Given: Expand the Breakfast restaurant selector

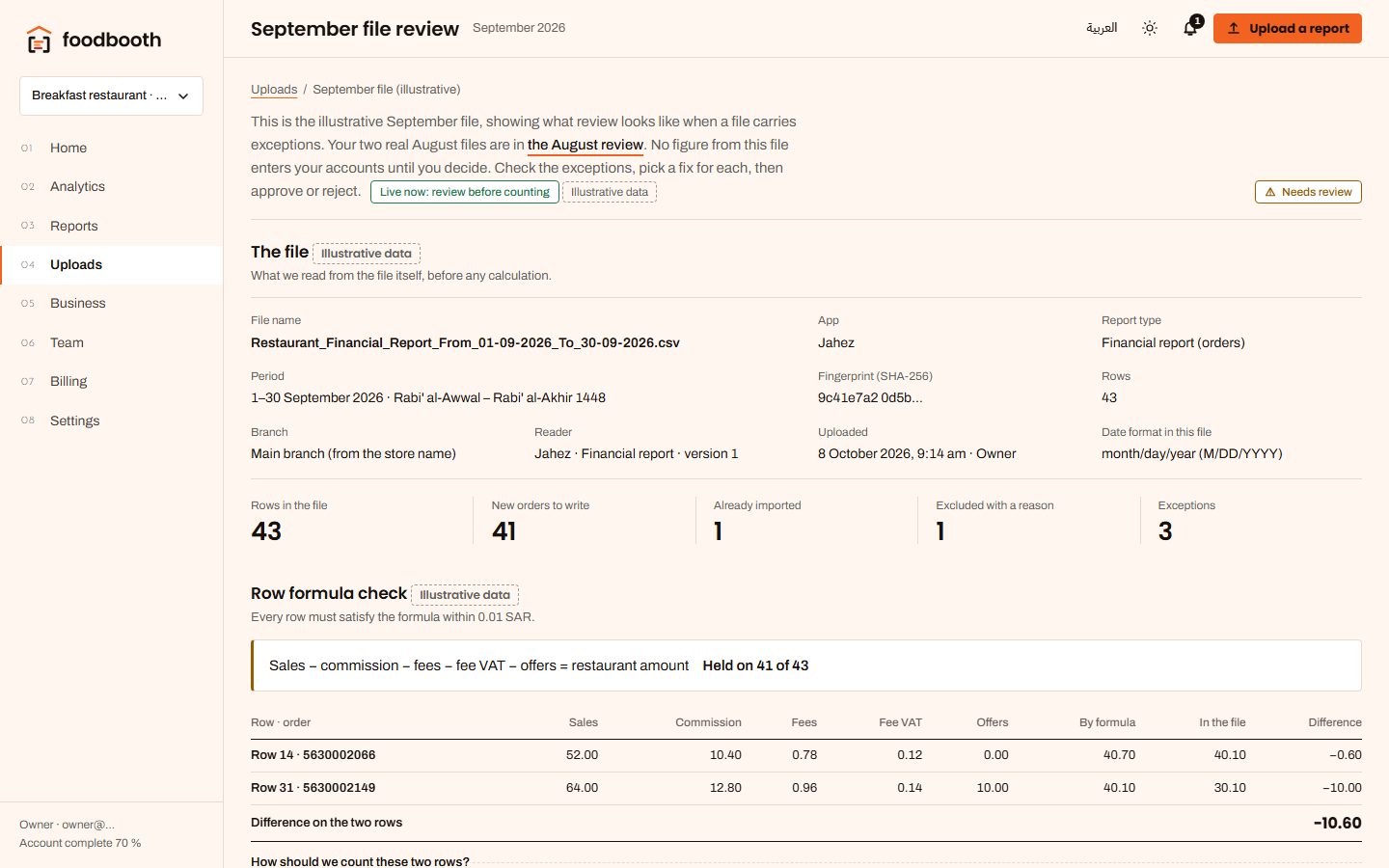Looking at the screenshot, I should coord(111,95).
